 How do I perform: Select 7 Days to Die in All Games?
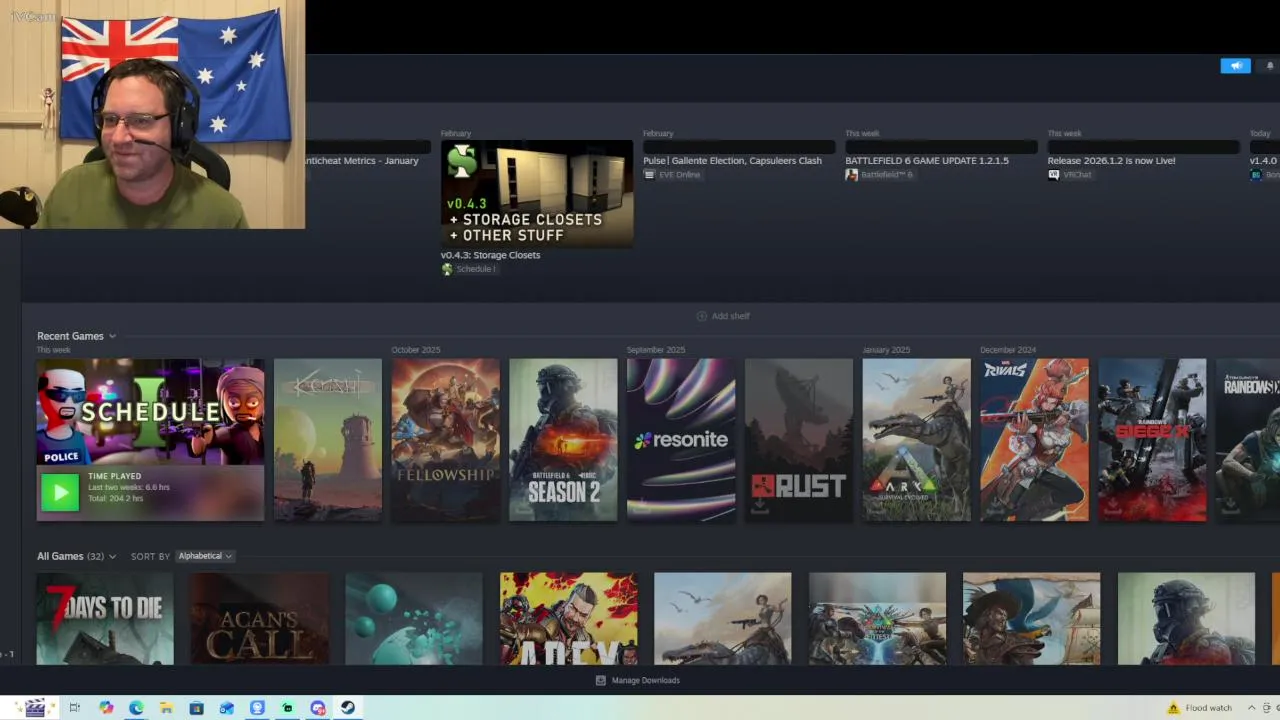(105, 618)
